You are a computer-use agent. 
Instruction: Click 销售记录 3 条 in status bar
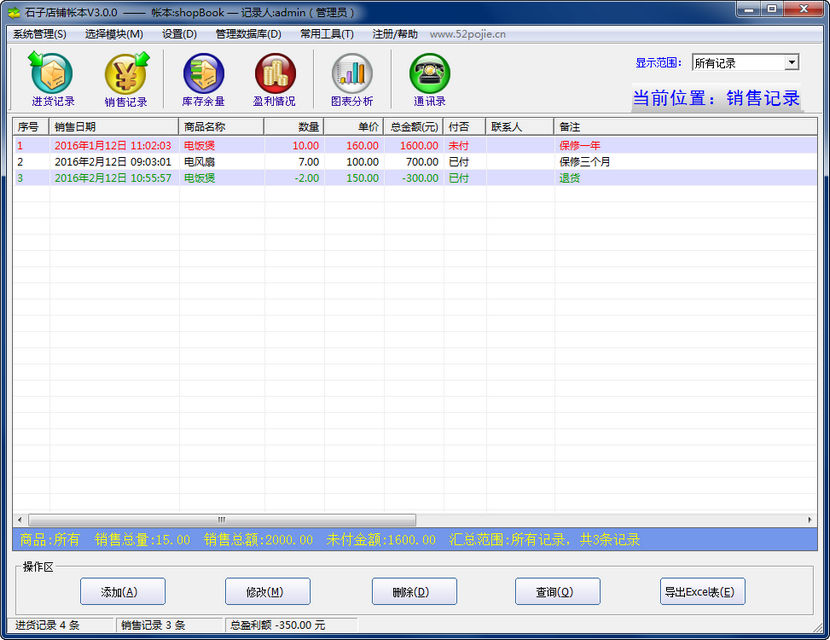tap(153, 625)
